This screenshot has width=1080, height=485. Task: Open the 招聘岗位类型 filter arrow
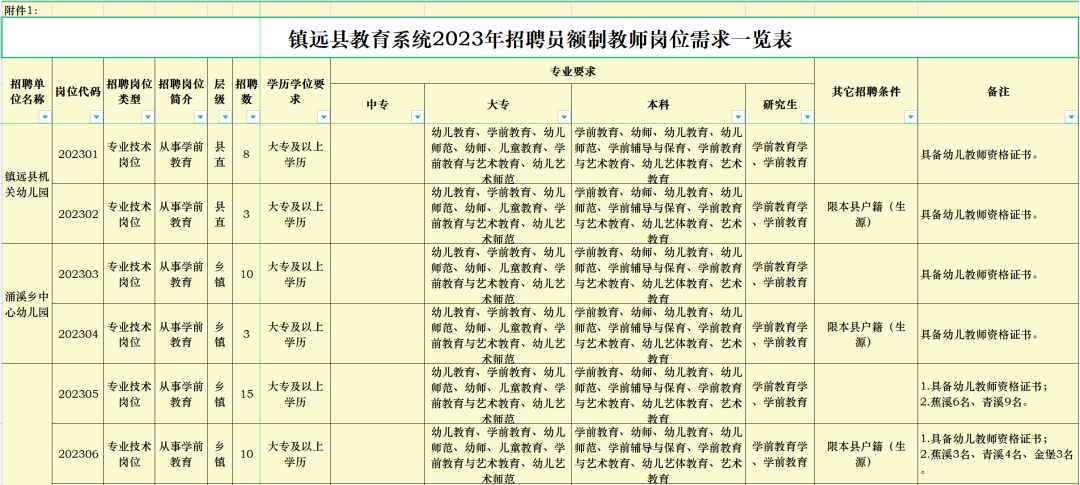pos(147,117)
